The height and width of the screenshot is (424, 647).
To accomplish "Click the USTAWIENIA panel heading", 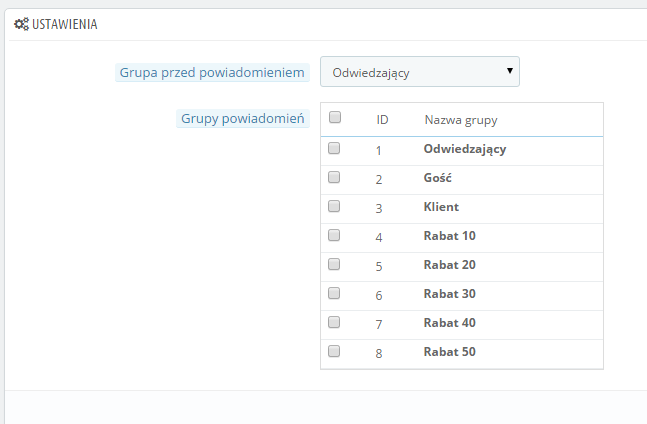I will coord(65,23).
